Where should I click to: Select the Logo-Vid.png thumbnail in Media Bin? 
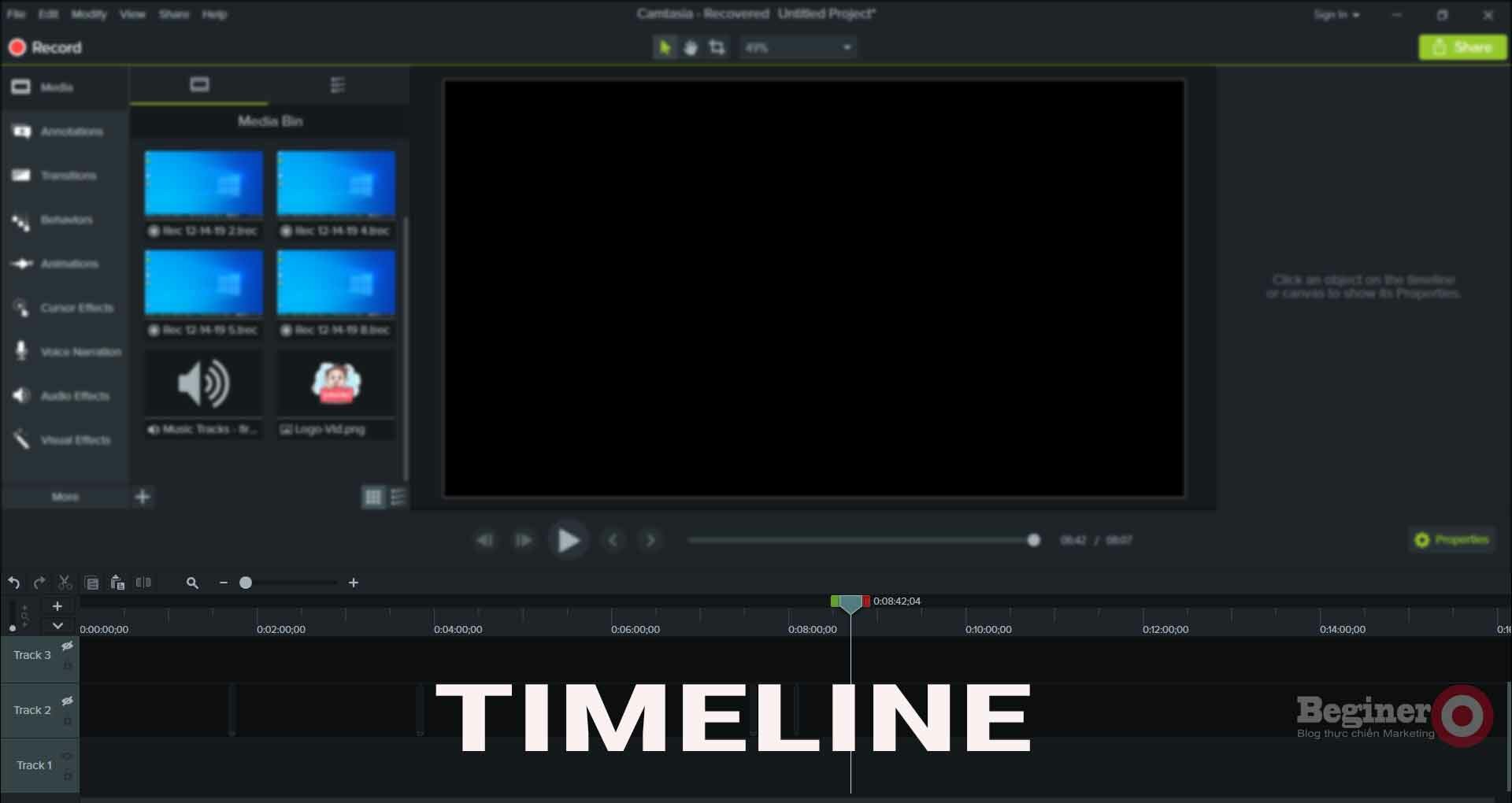[x=335, y=383]
